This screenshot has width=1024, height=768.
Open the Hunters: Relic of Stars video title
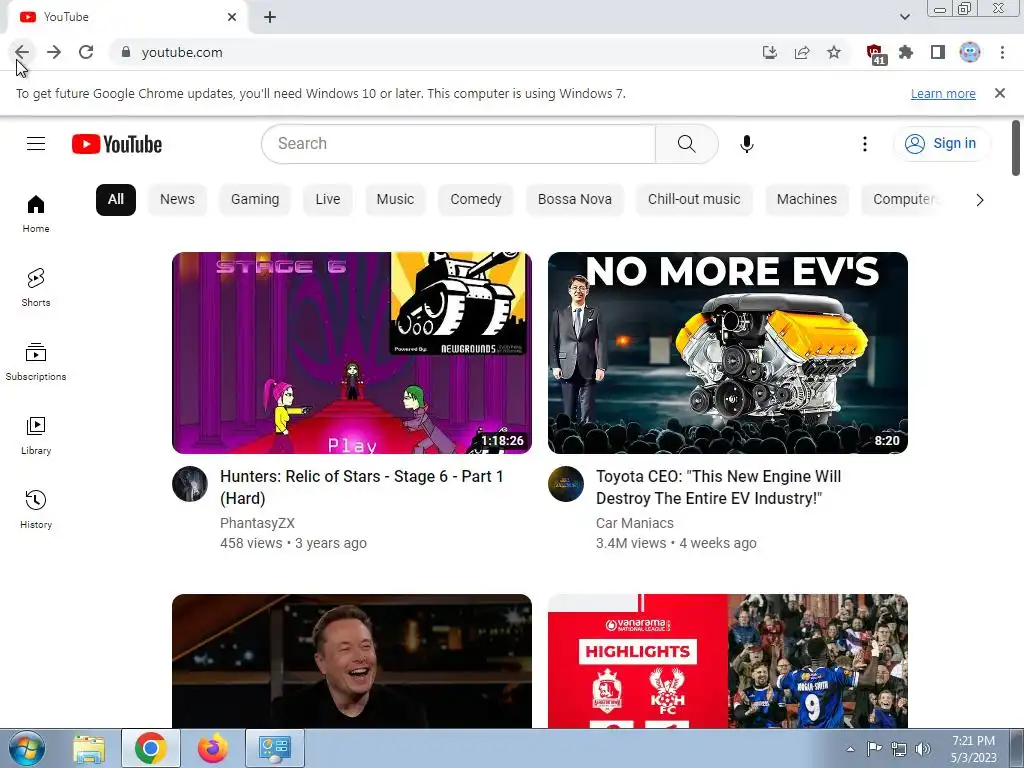click(x=362, y=487)
